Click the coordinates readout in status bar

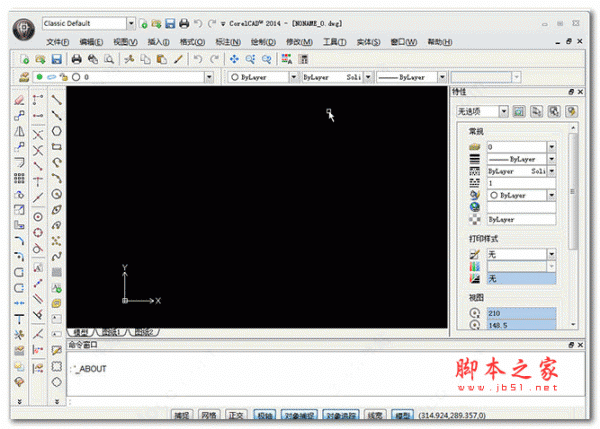click(x=452, y=415)
